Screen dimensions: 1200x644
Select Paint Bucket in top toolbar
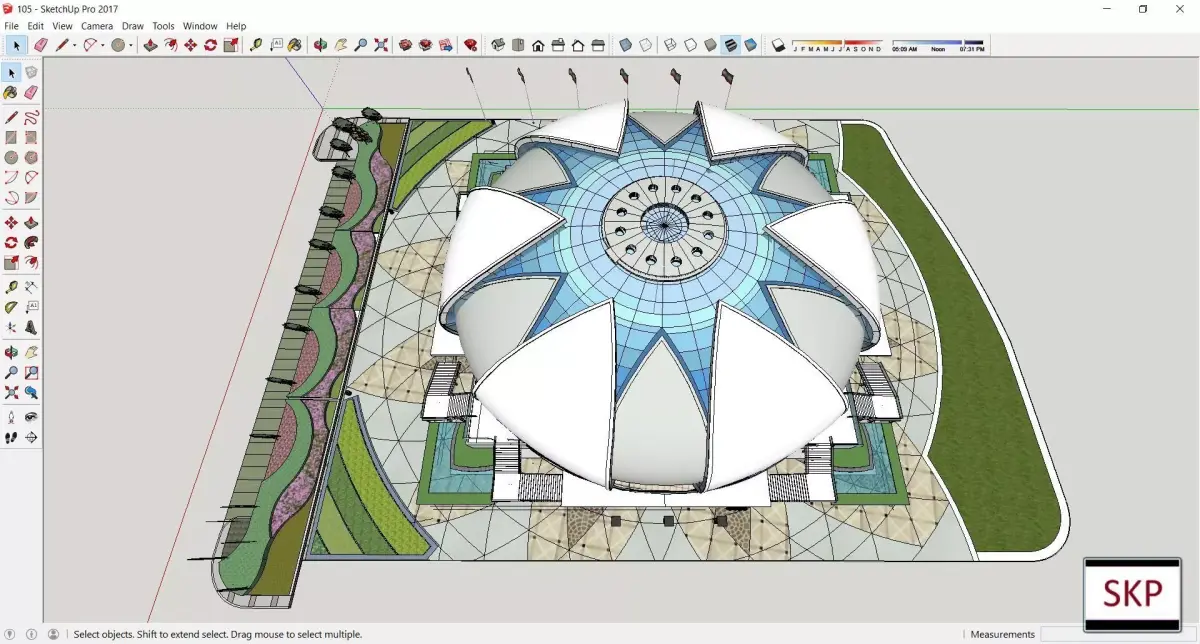294,45
